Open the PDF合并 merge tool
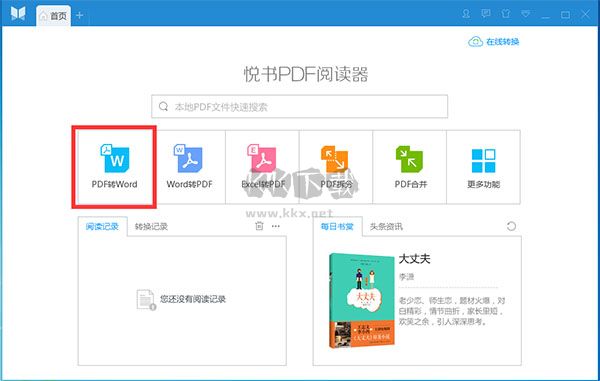 coord(409,167)
